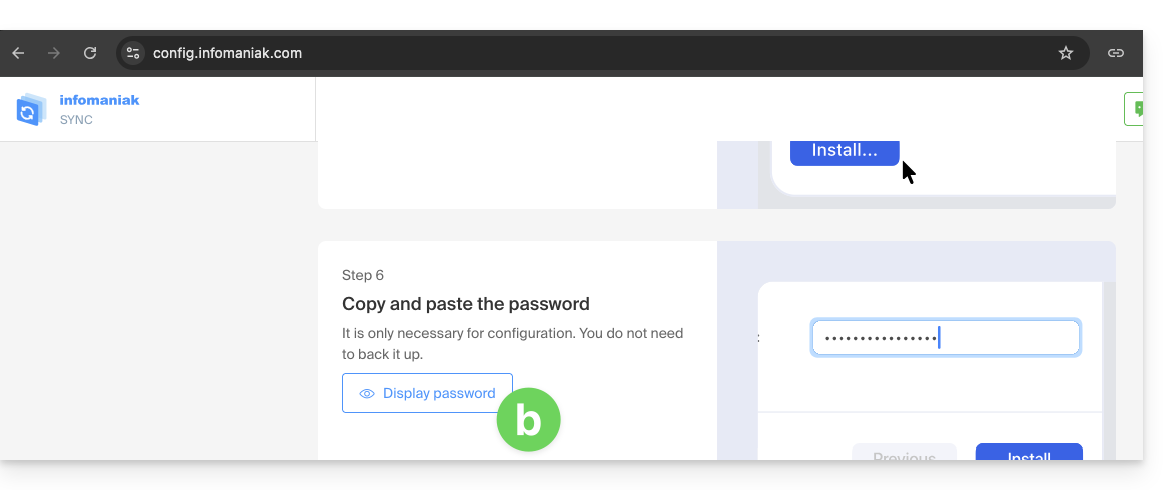Click the greyed-out Previous button
The height and width of the screenshot is (490, 1173).
(904, 453)
